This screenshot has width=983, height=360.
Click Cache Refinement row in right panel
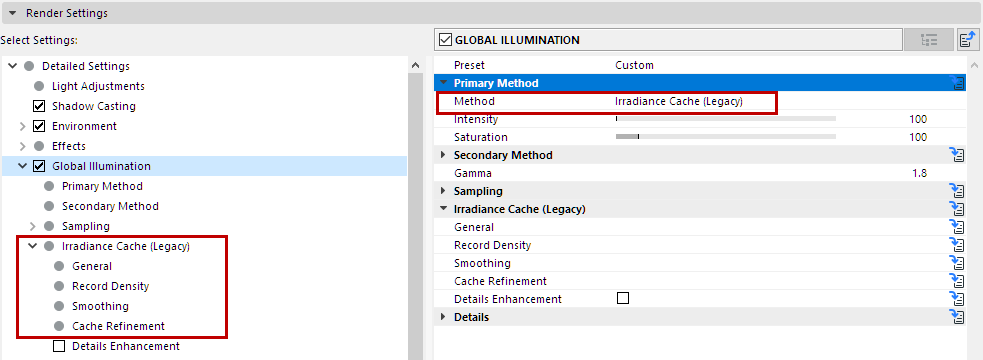[x=700, y=281]
